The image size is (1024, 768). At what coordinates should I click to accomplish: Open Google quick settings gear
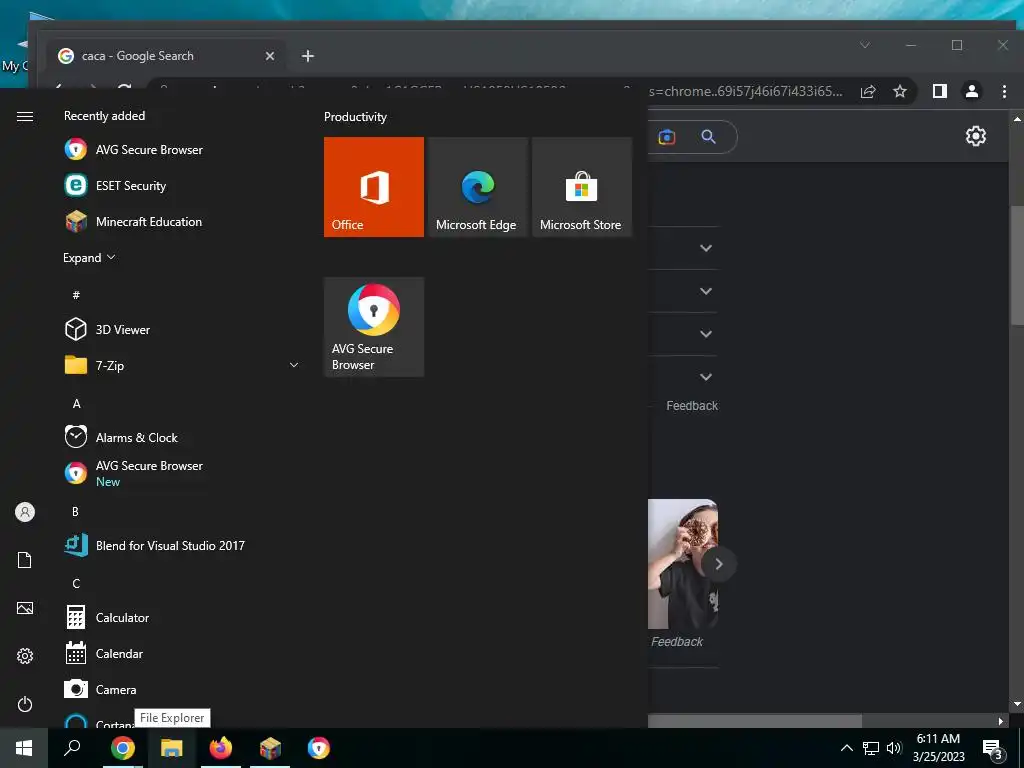(976, 136)
